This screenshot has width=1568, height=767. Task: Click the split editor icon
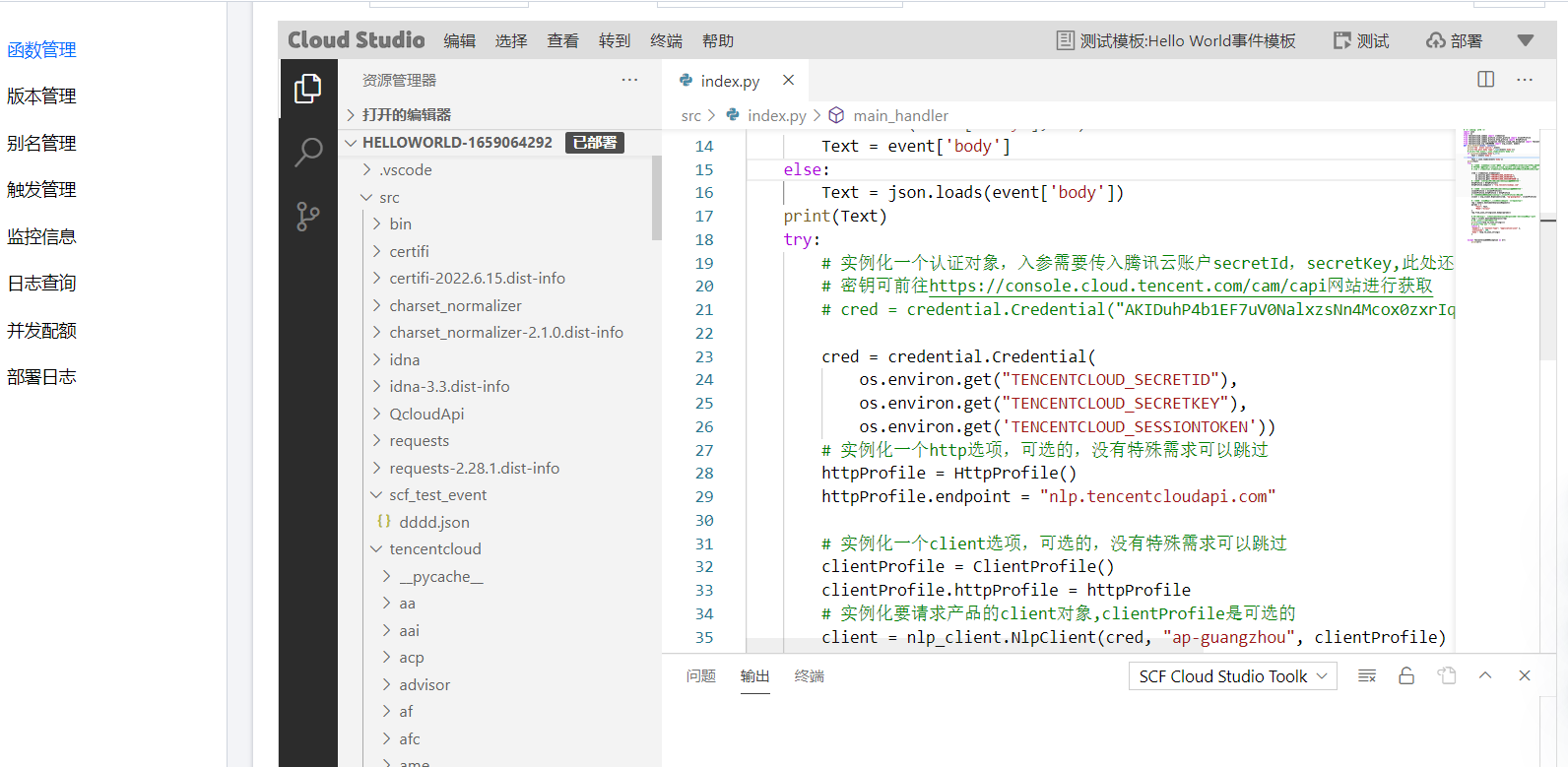click(x=1486, y=80)
